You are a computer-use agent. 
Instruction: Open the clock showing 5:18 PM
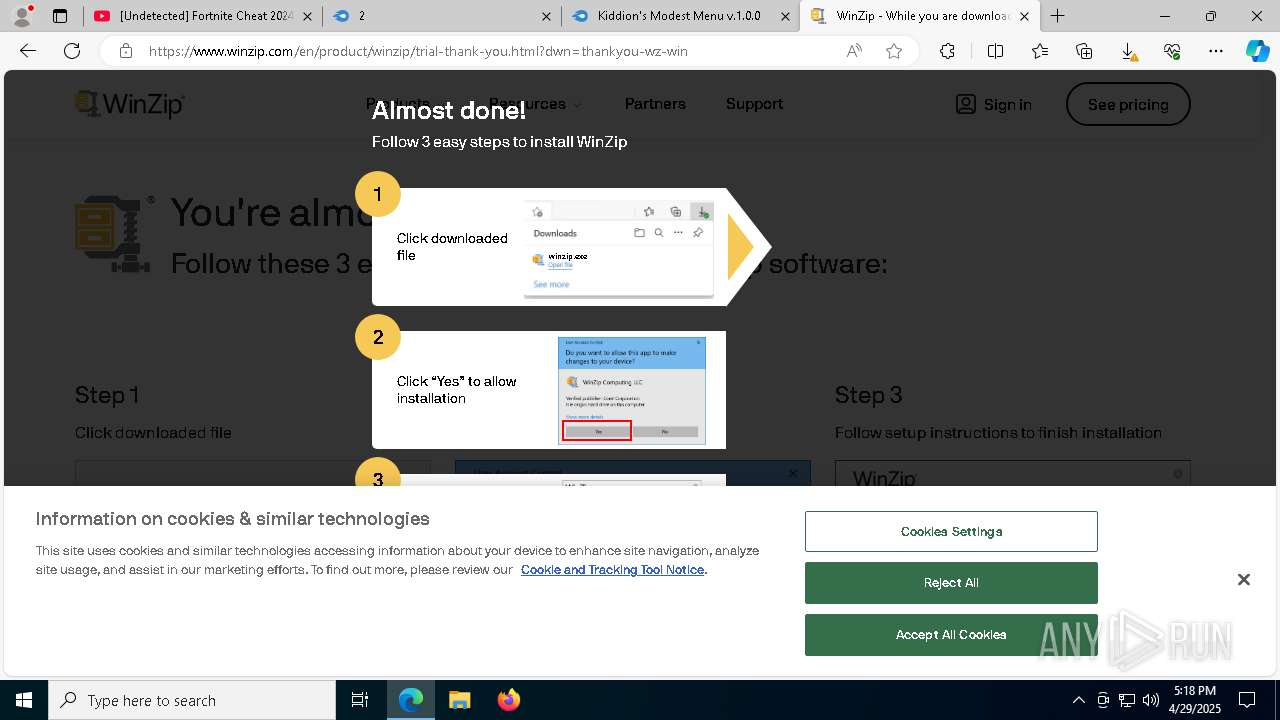coord(1195,700)
